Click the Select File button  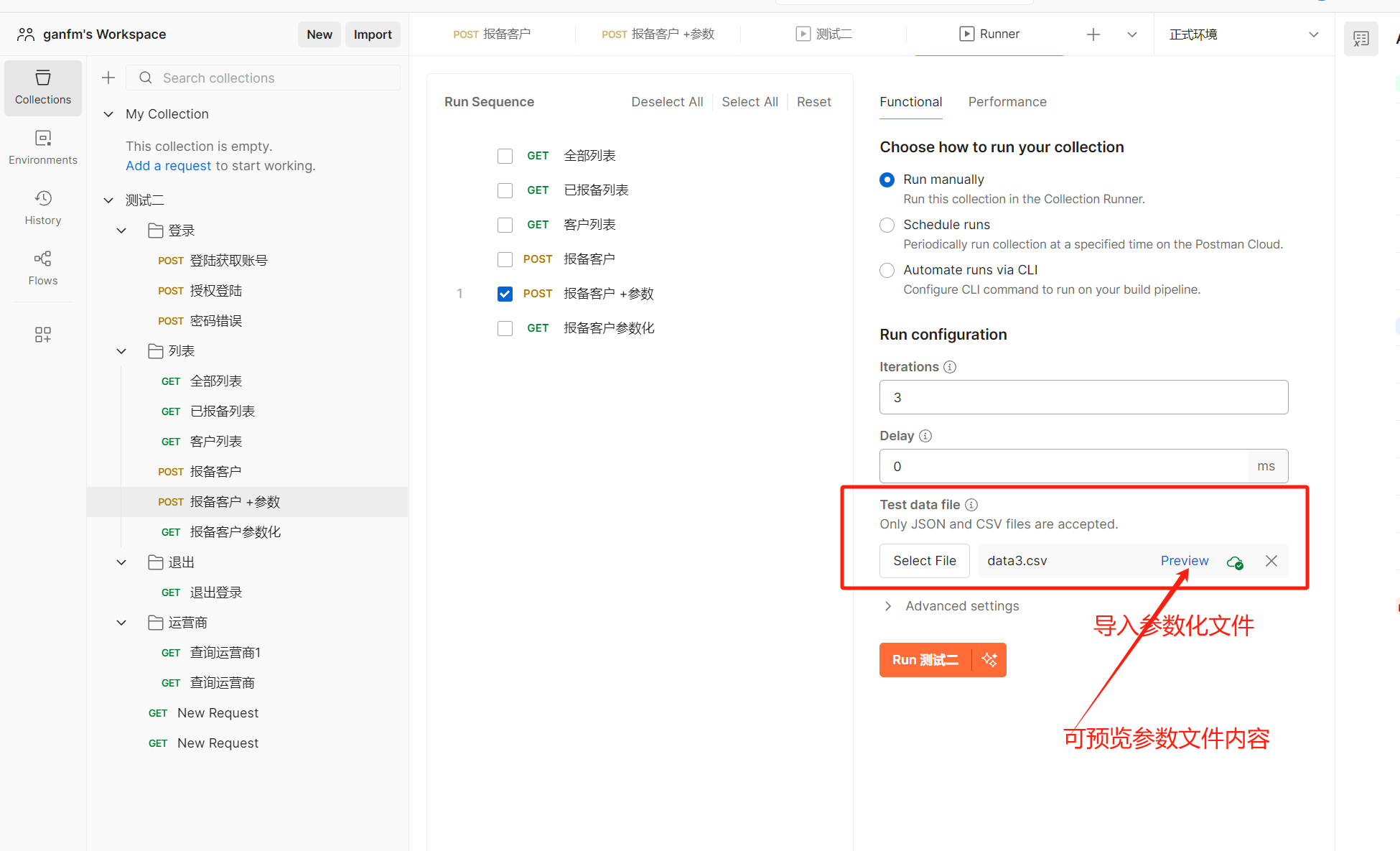[924, 561]
